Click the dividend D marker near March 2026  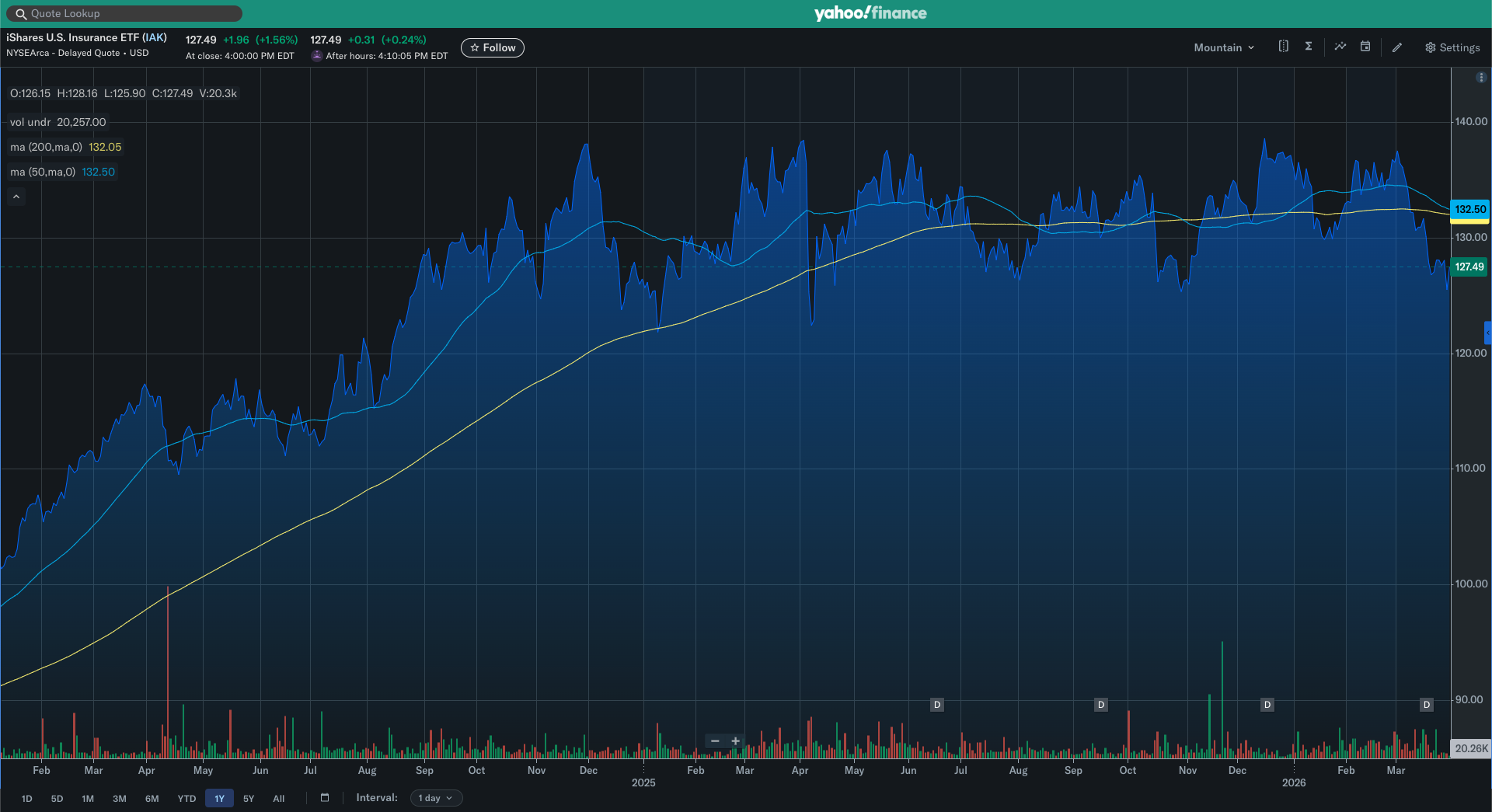tap(1427, 705)
